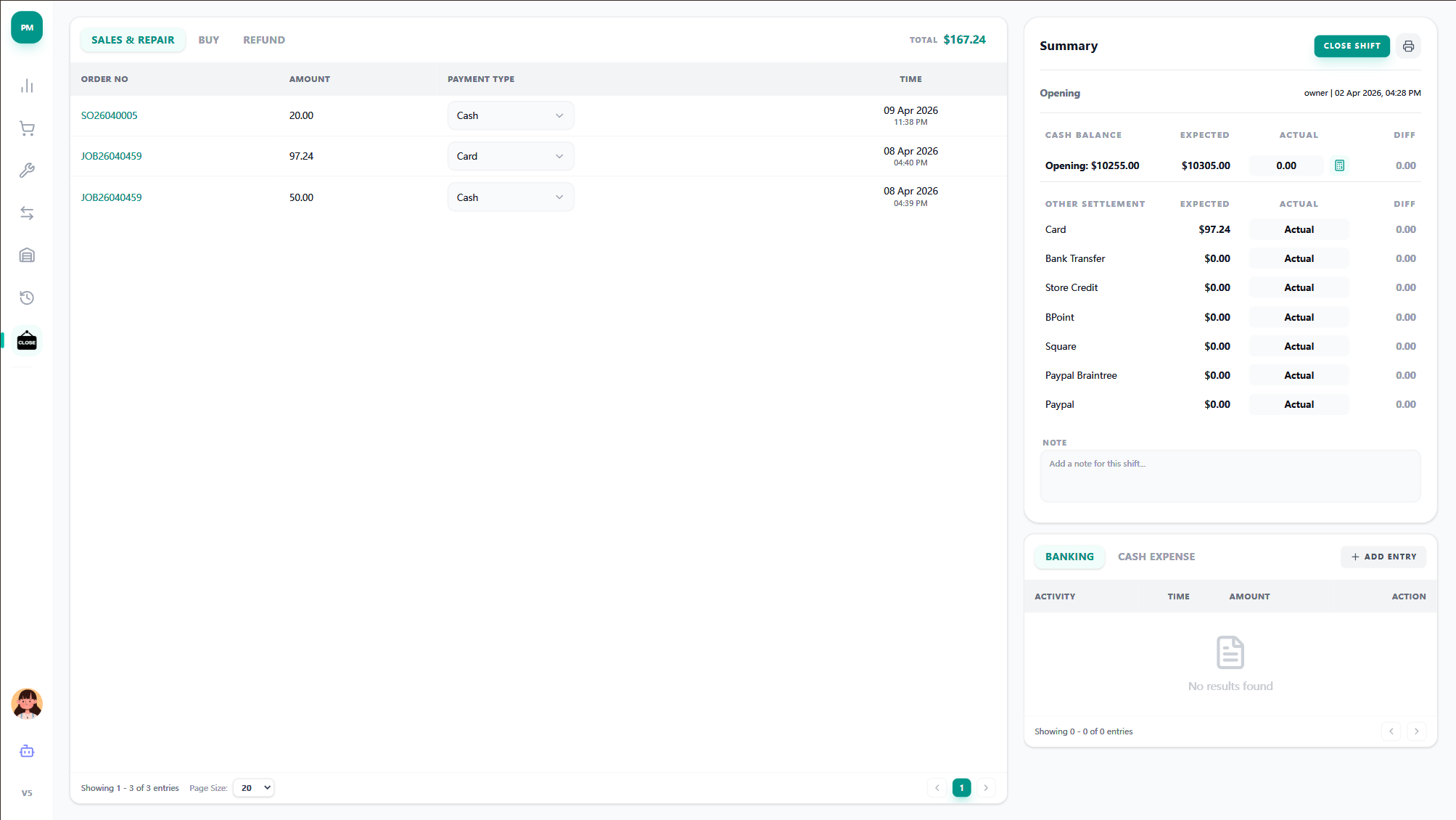Switch to the Cash Expense tab
Viewport: 1456px width, 820px height.
coord(1156,557)
